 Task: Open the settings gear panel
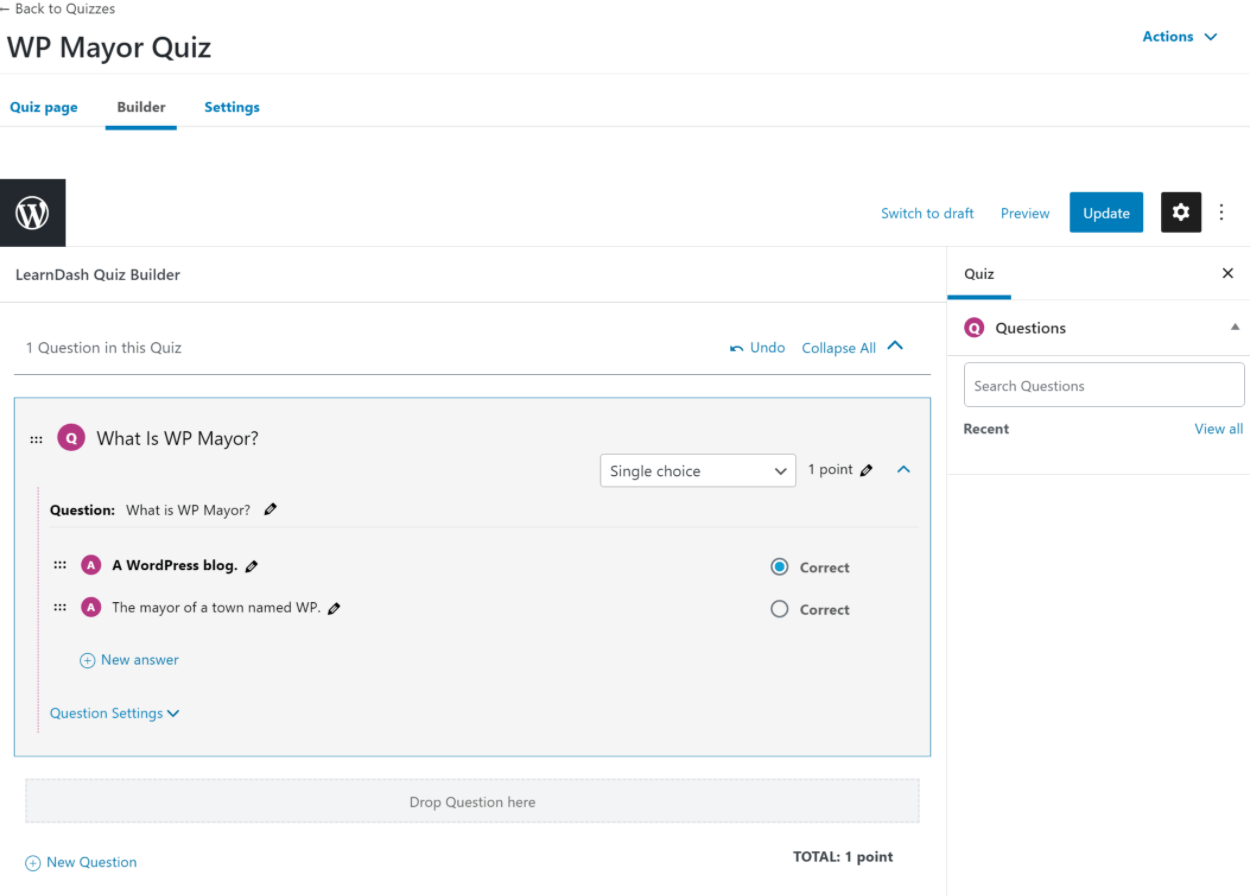1181,212
